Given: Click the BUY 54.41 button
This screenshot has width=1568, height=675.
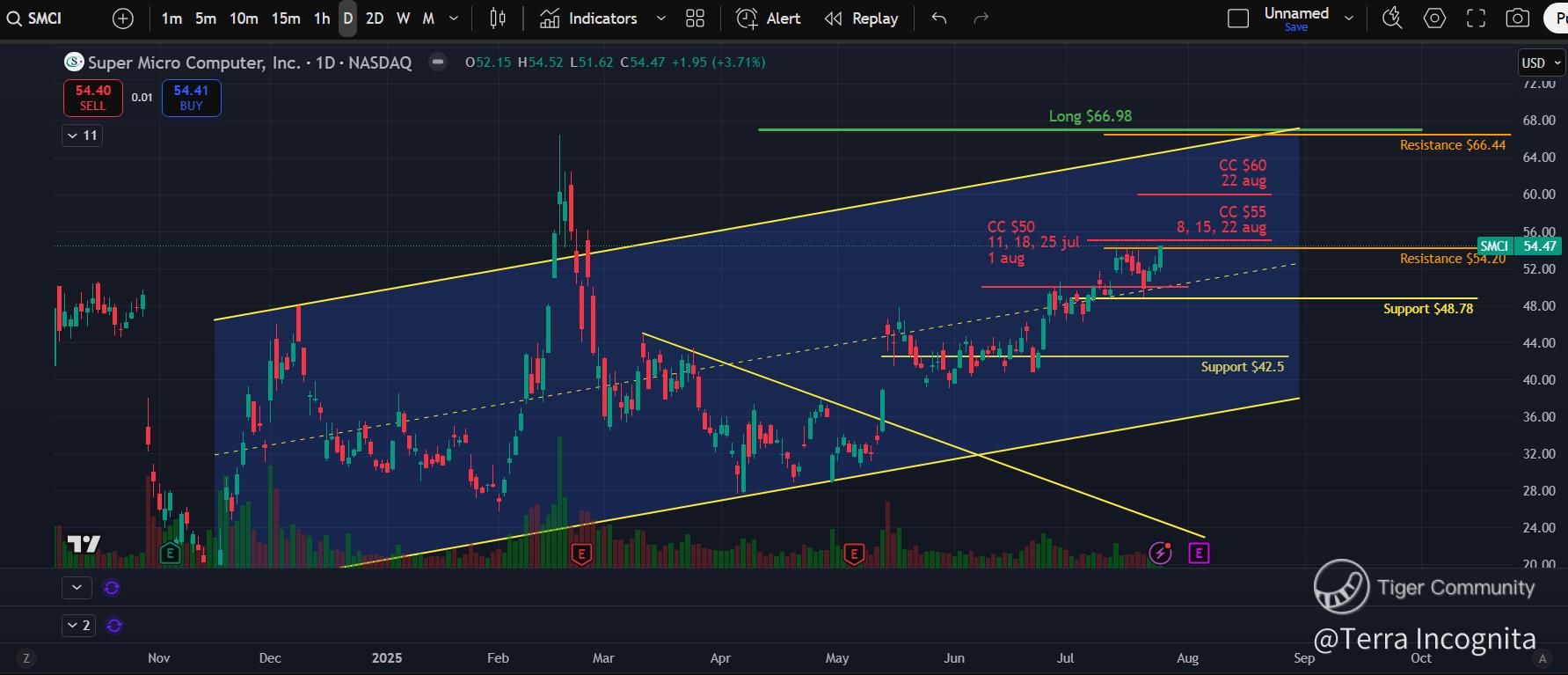Looking at the screenshot, I should point(191,98).
